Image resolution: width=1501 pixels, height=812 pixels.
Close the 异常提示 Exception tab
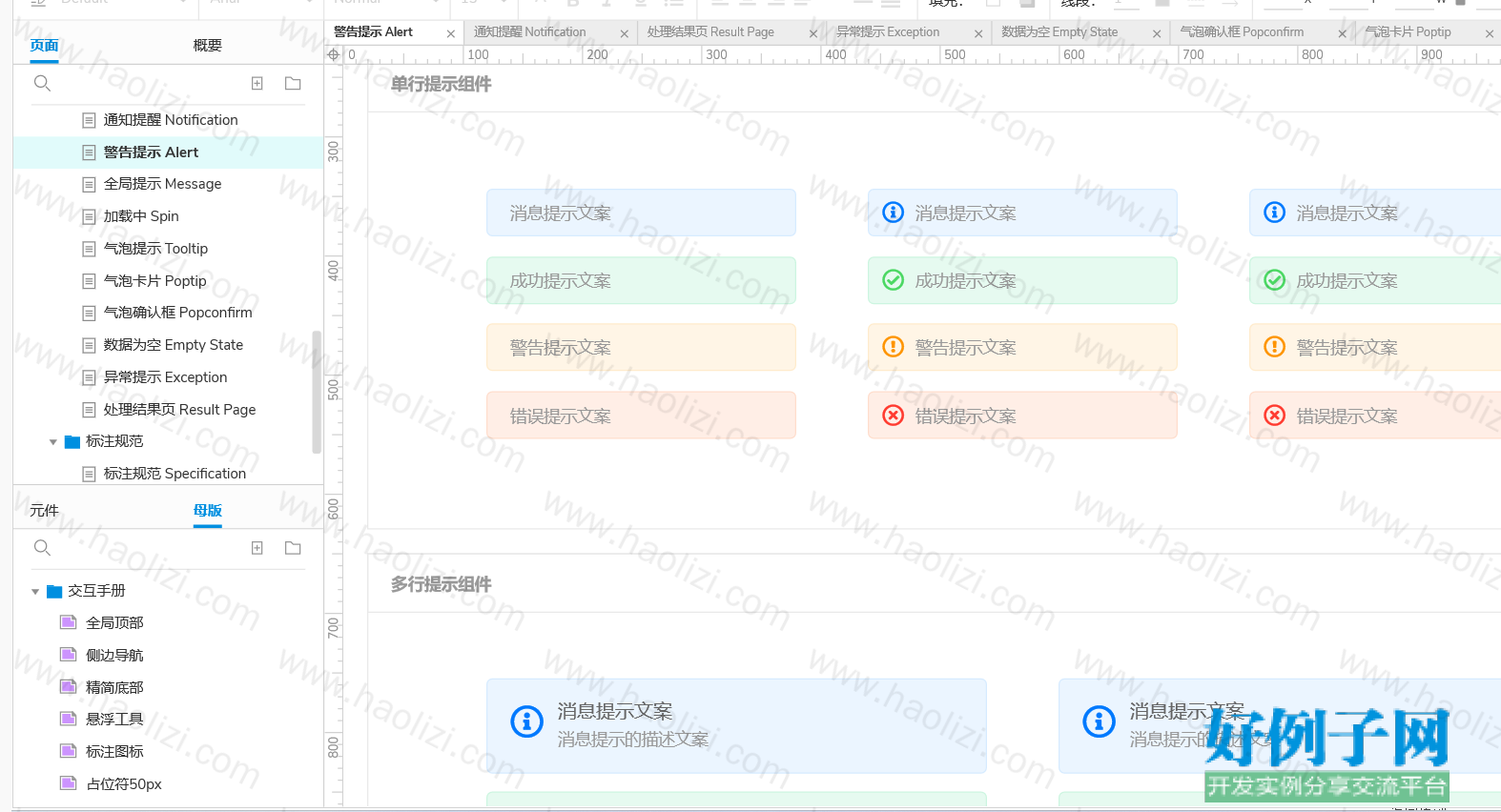coord(978,33)
